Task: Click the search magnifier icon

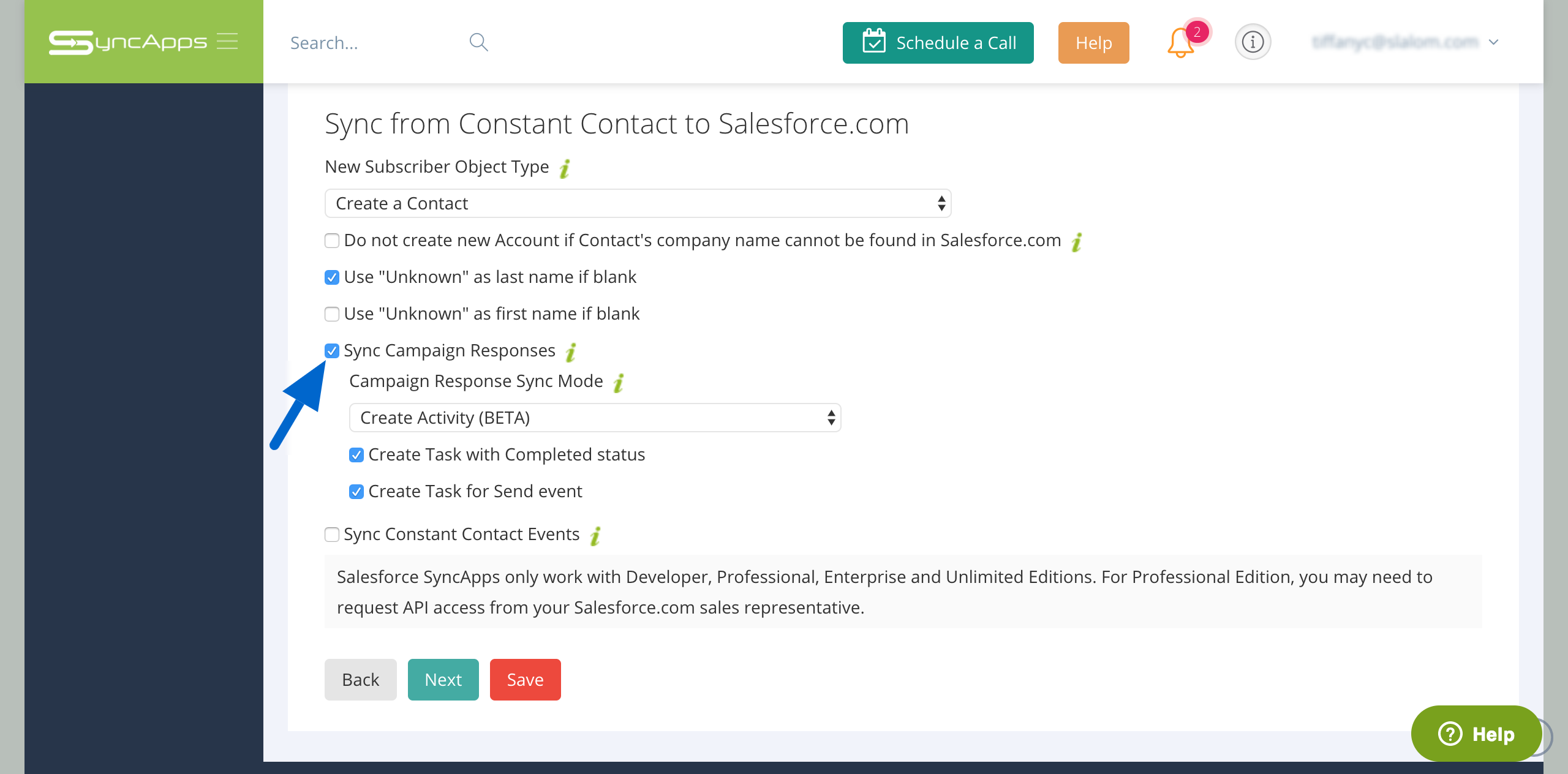Action: [x=478, y=42]
